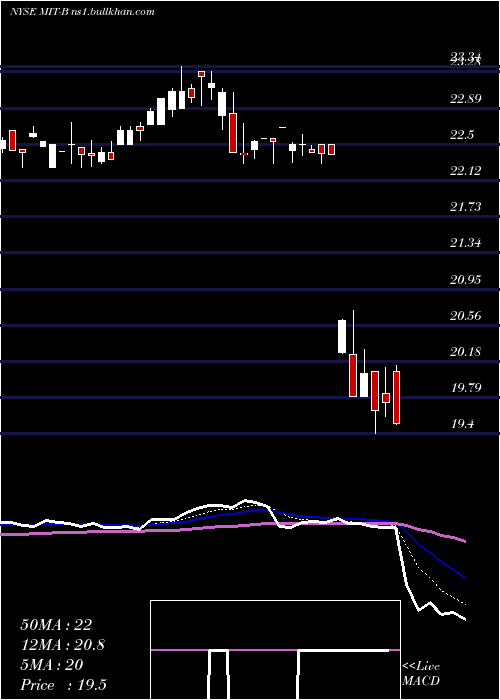Click the 19.79 price axis label

tap(466, 388)
